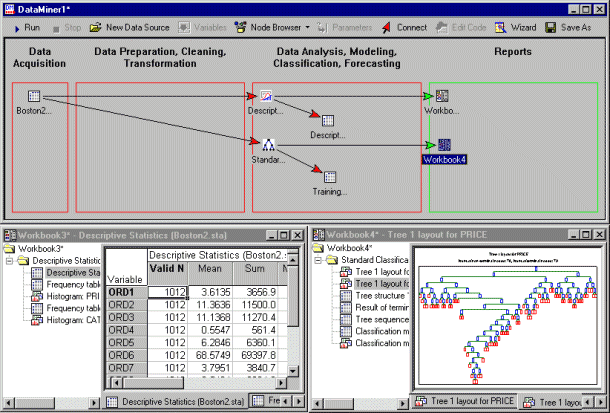This screenshot has height=413, width=610.
Task: Select Tree structure item in Workbook4 tree
Action: click(x=374, y=296)
